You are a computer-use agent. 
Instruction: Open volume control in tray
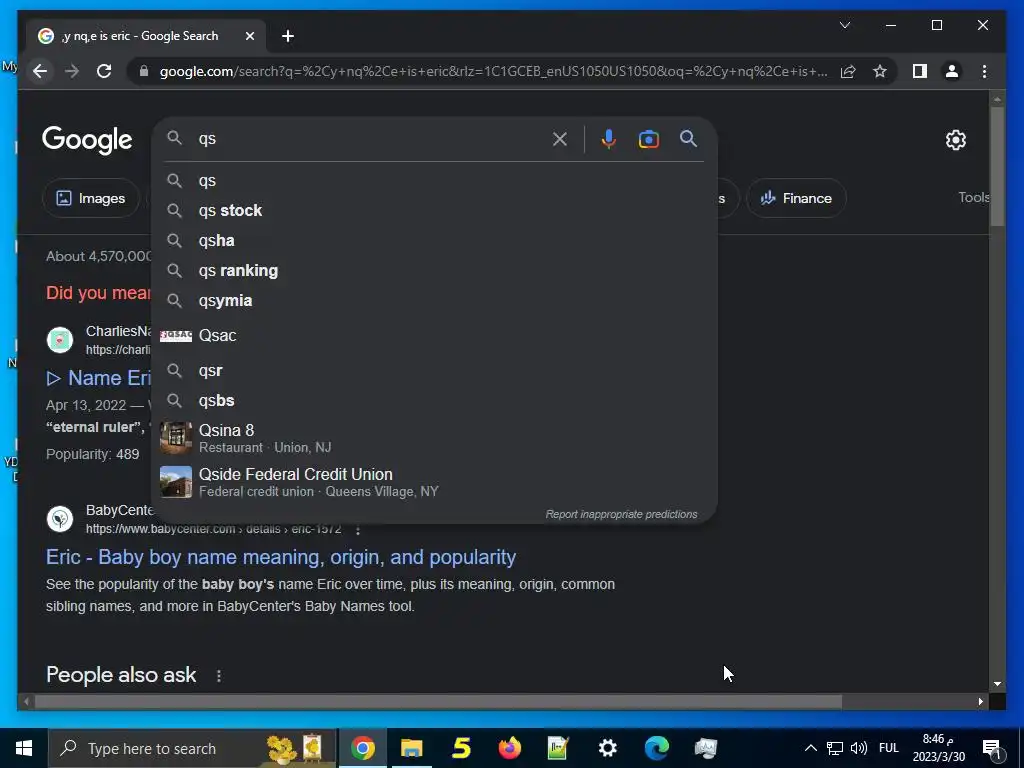coord(859,748)
